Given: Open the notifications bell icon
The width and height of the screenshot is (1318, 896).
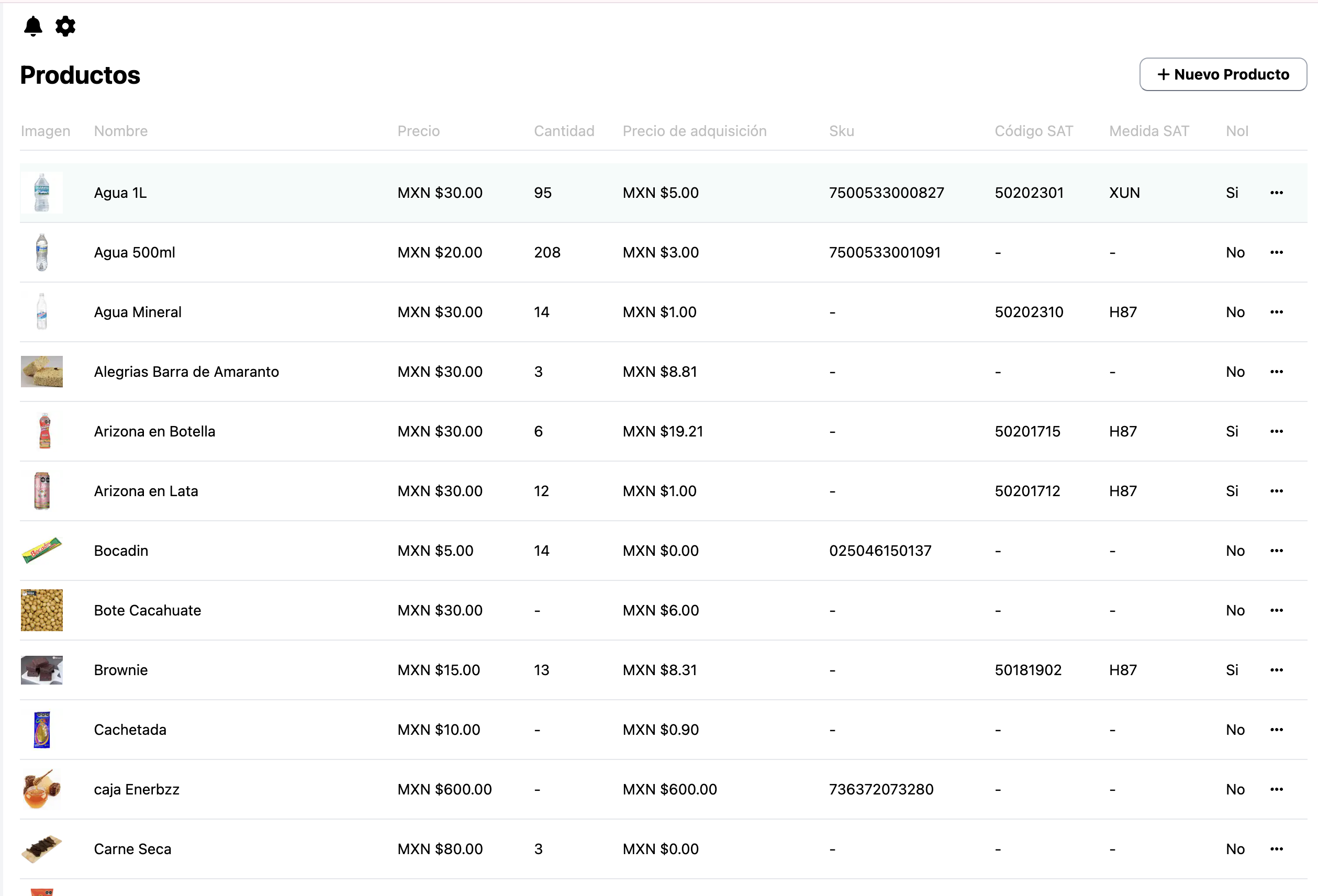Looking at the screenshot, I should 33,26.
